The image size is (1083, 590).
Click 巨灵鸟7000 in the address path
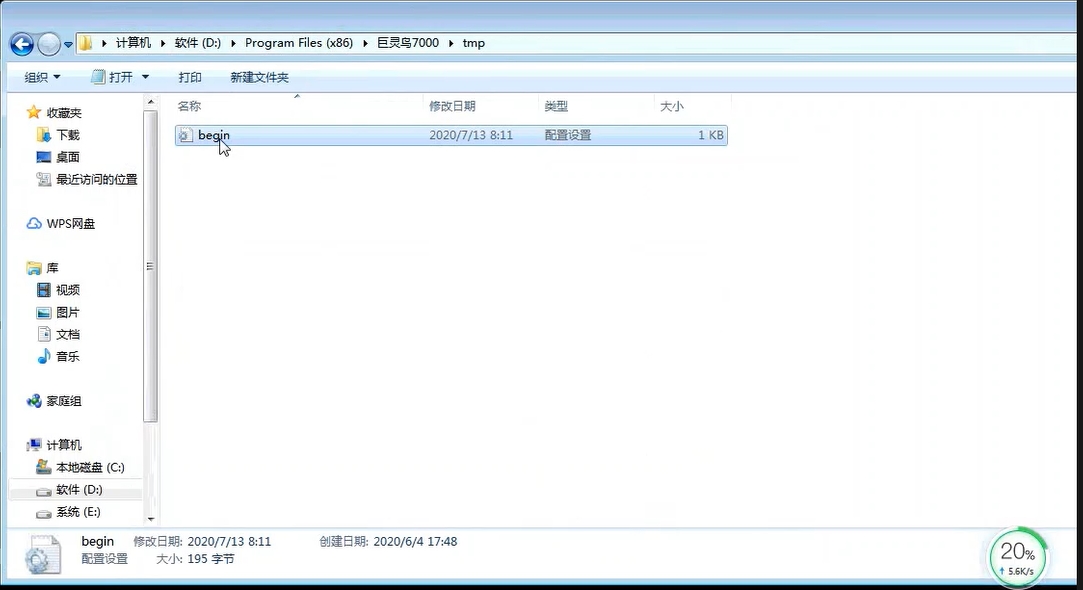click(407, 43)
